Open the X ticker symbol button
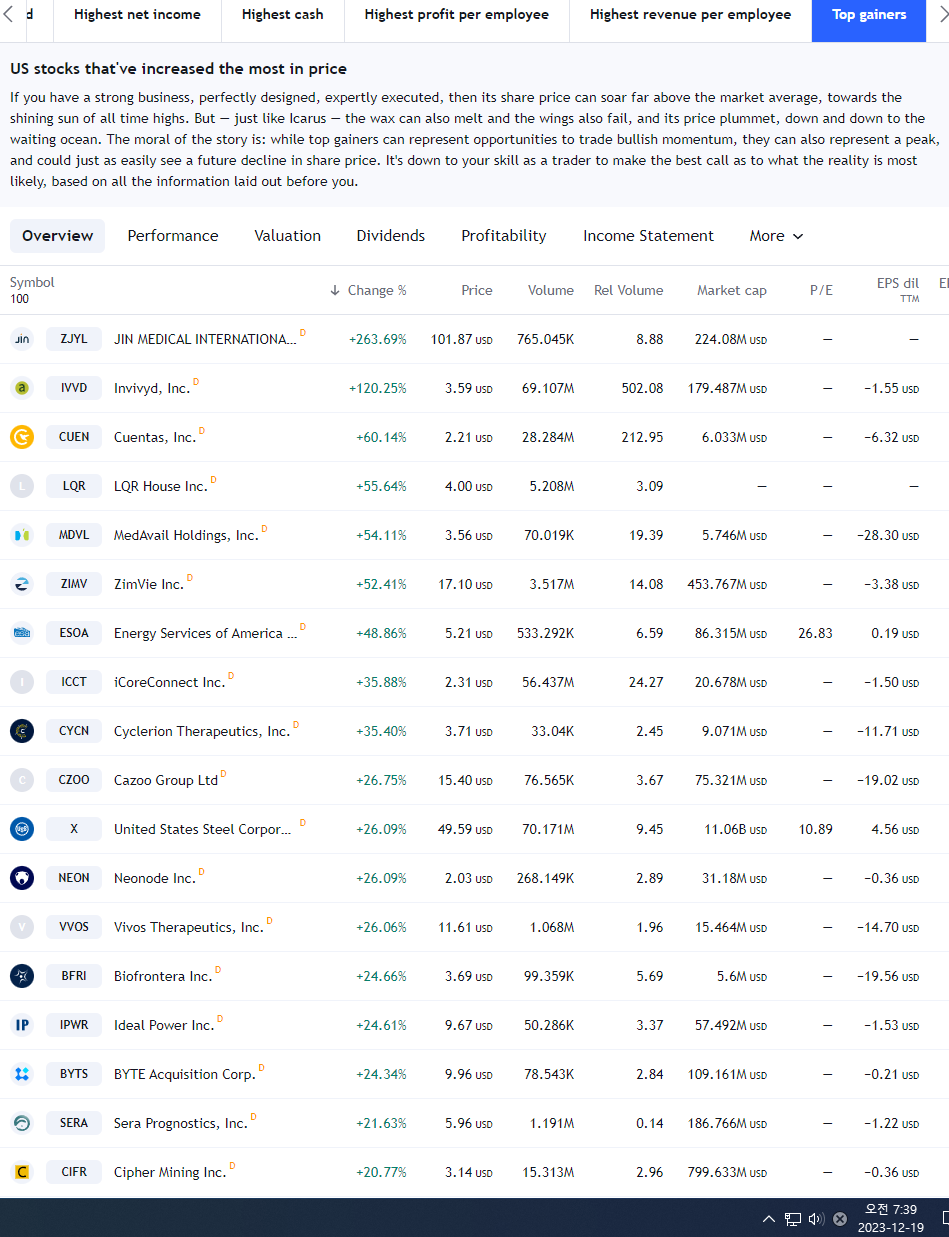This screenshot has height=1237, width=949. [x=74, y=829]
